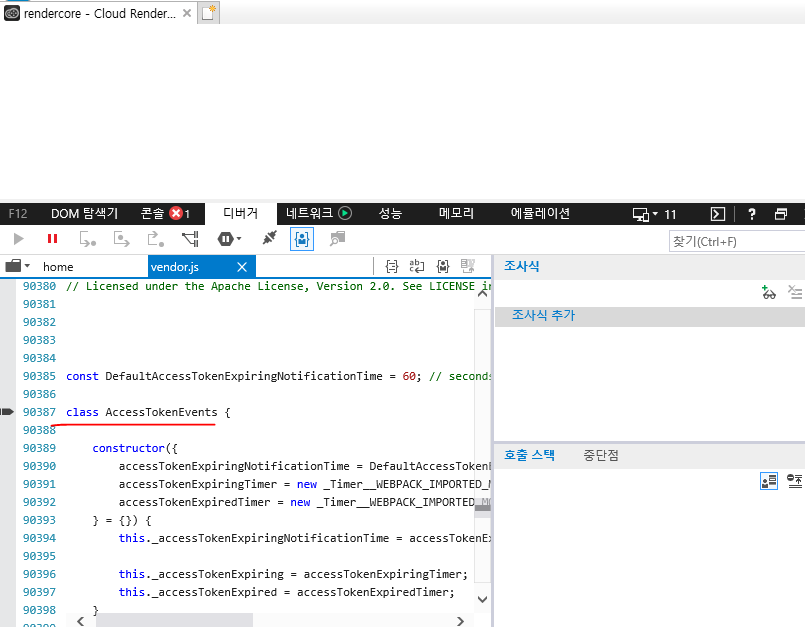Open exception behavior hexagon pause dropdown
Screen dimensions: 805x627
coord(229,239)
